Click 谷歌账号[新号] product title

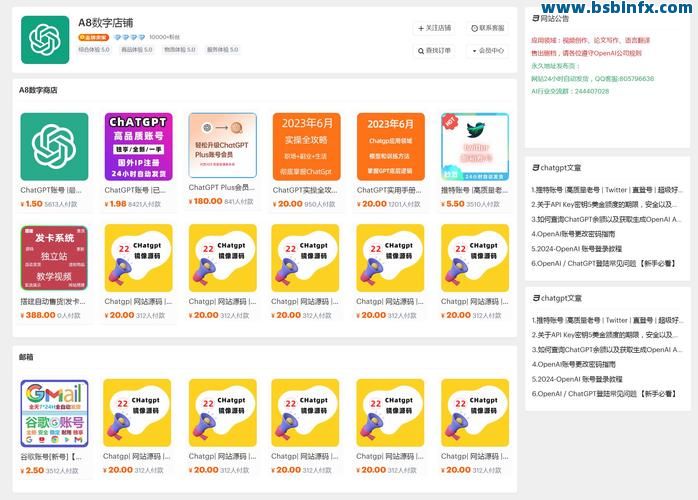coord(51,457)
